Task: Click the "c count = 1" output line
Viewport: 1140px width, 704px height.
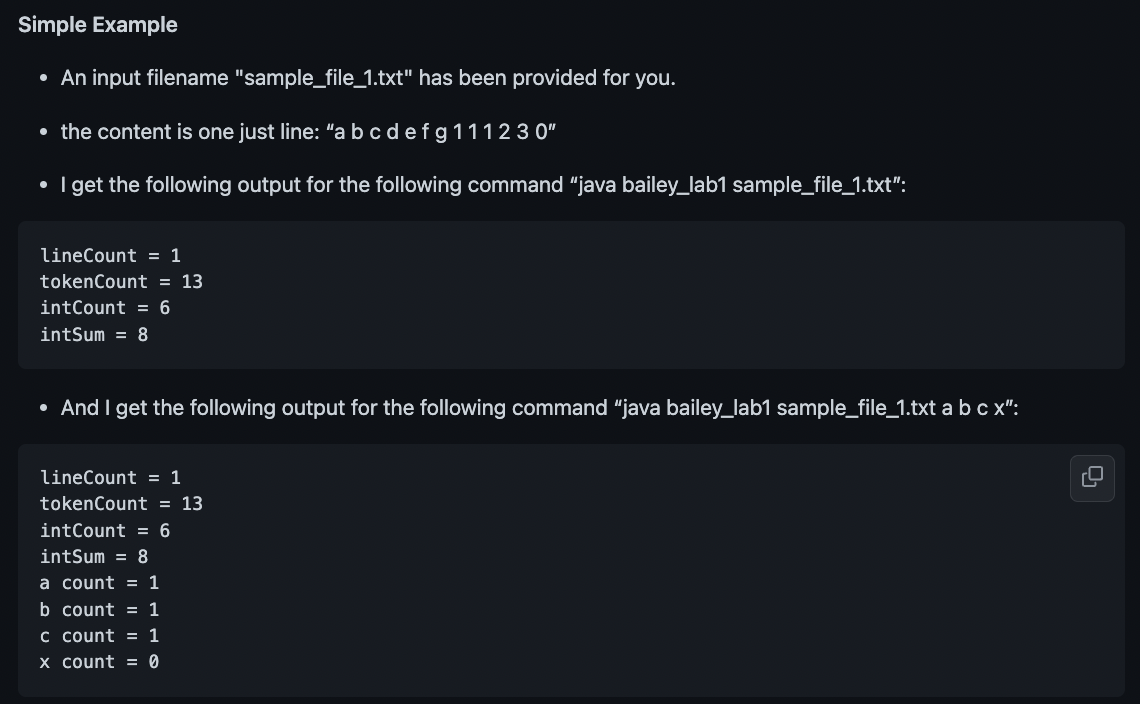Action: (99, 636)
